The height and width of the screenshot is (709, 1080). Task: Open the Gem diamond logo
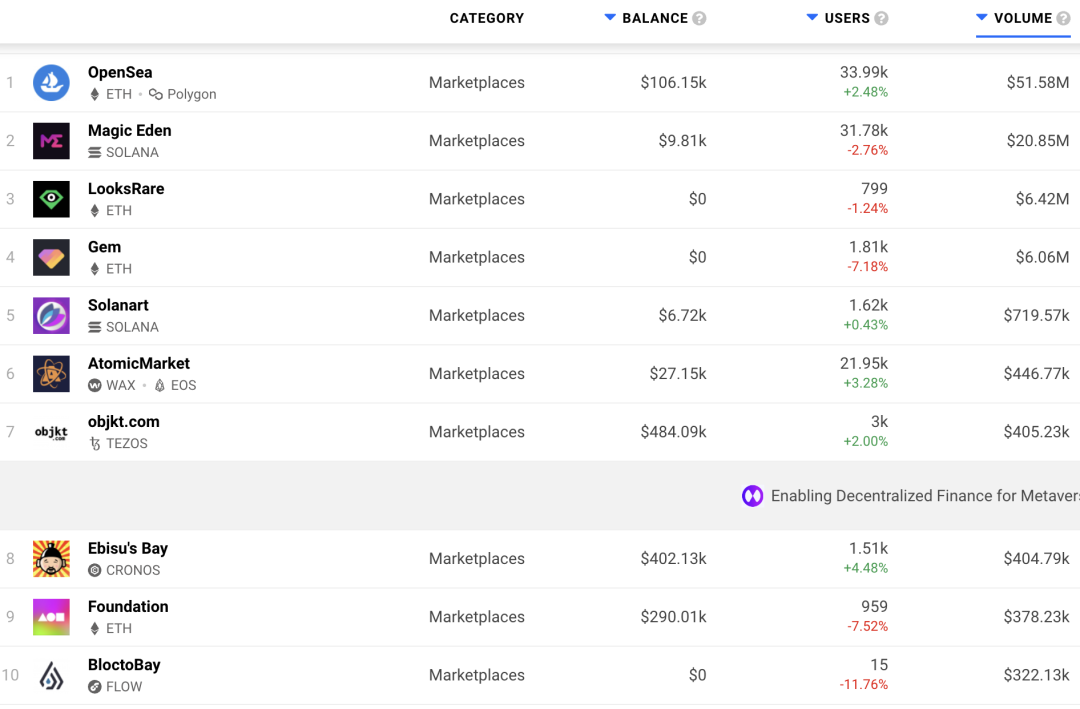[x=51, y=257]
